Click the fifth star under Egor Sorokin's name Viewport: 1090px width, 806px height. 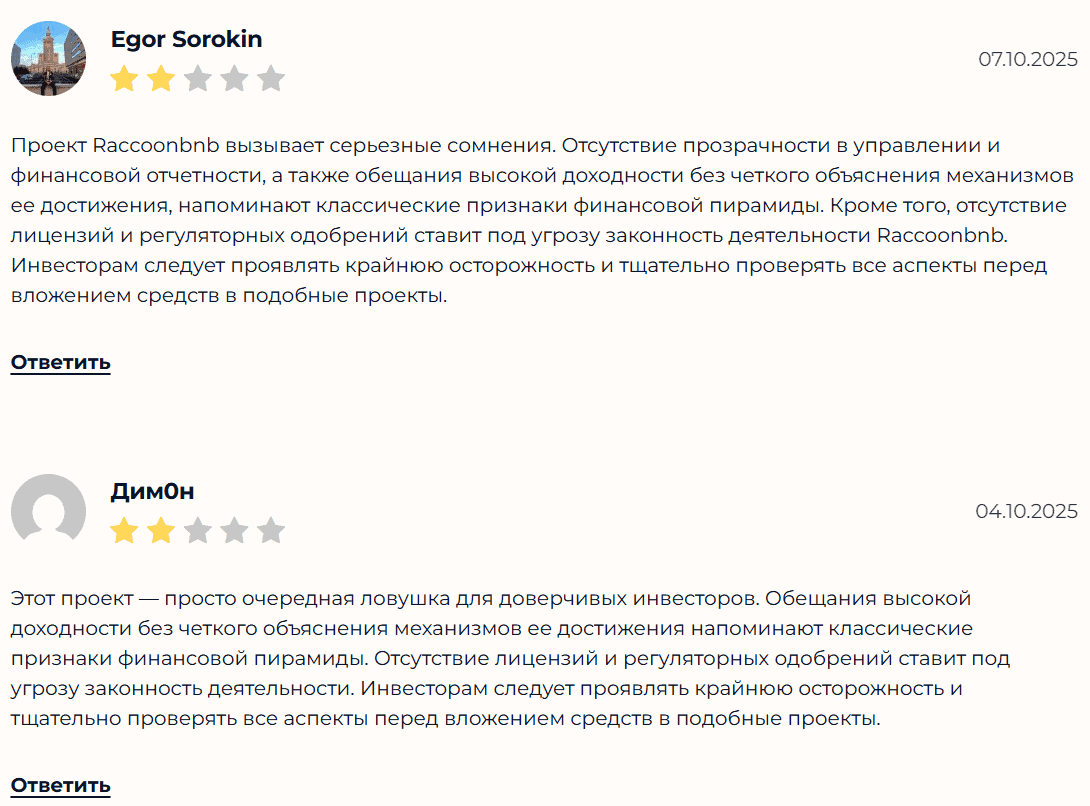coord(271,77)
